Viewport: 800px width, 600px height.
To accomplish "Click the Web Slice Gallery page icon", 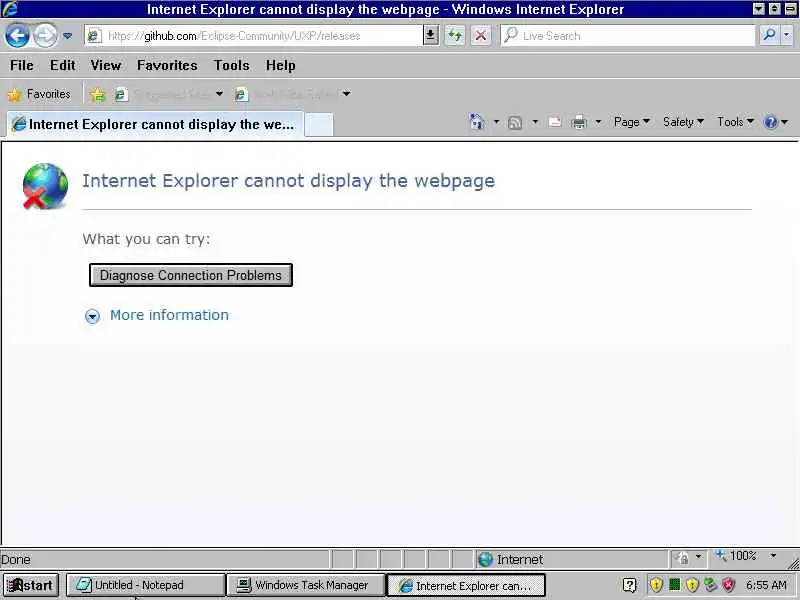I will (241, 94).
